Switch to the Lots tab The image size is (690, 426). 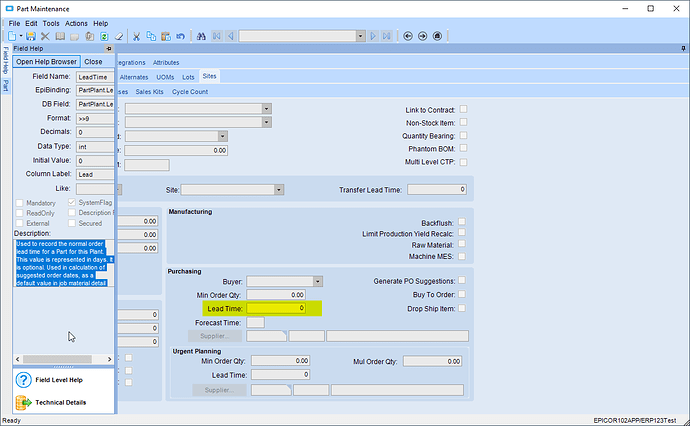pos(188,77)
